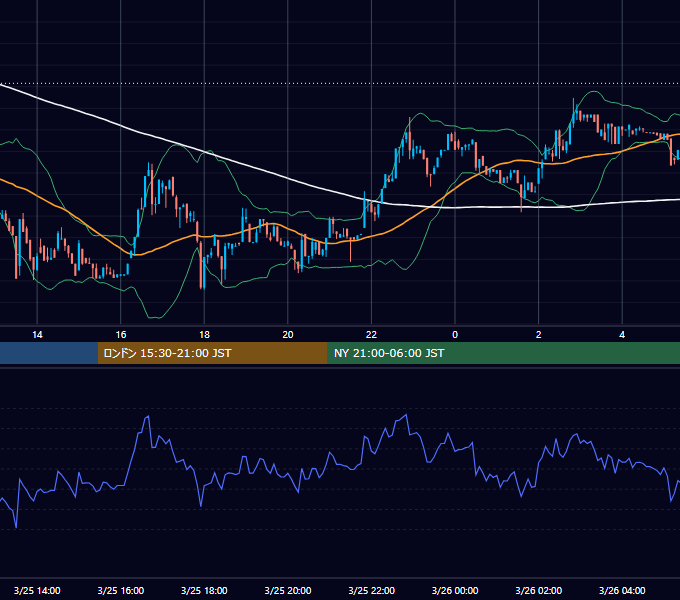This screenshot has width=680, height=600.
Task: Click the 3/25 22:00 date label
Action: [x=372, y=590]
